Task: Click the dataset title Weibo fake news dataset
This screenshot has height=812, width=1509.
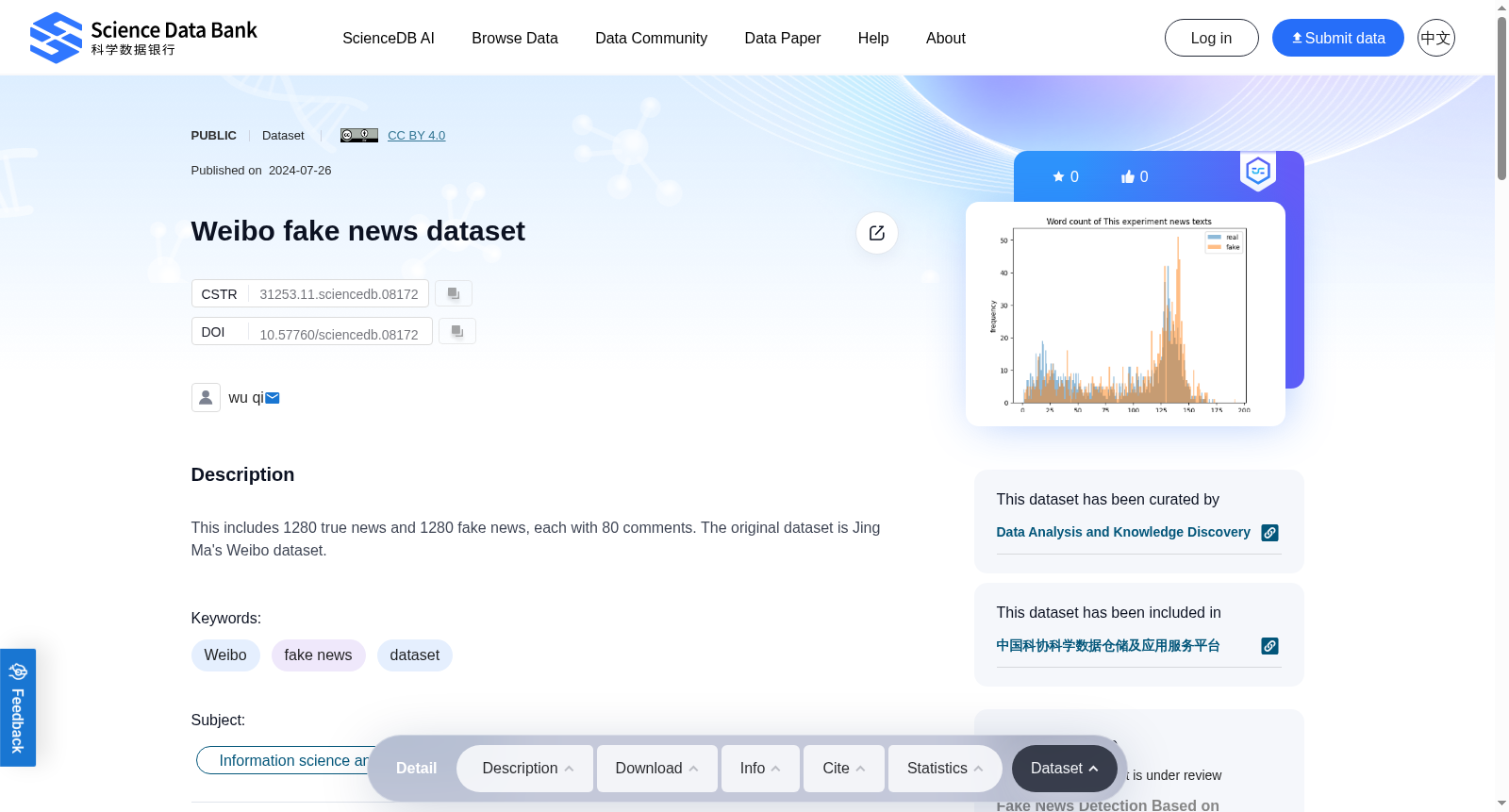Action: [358, 231]
